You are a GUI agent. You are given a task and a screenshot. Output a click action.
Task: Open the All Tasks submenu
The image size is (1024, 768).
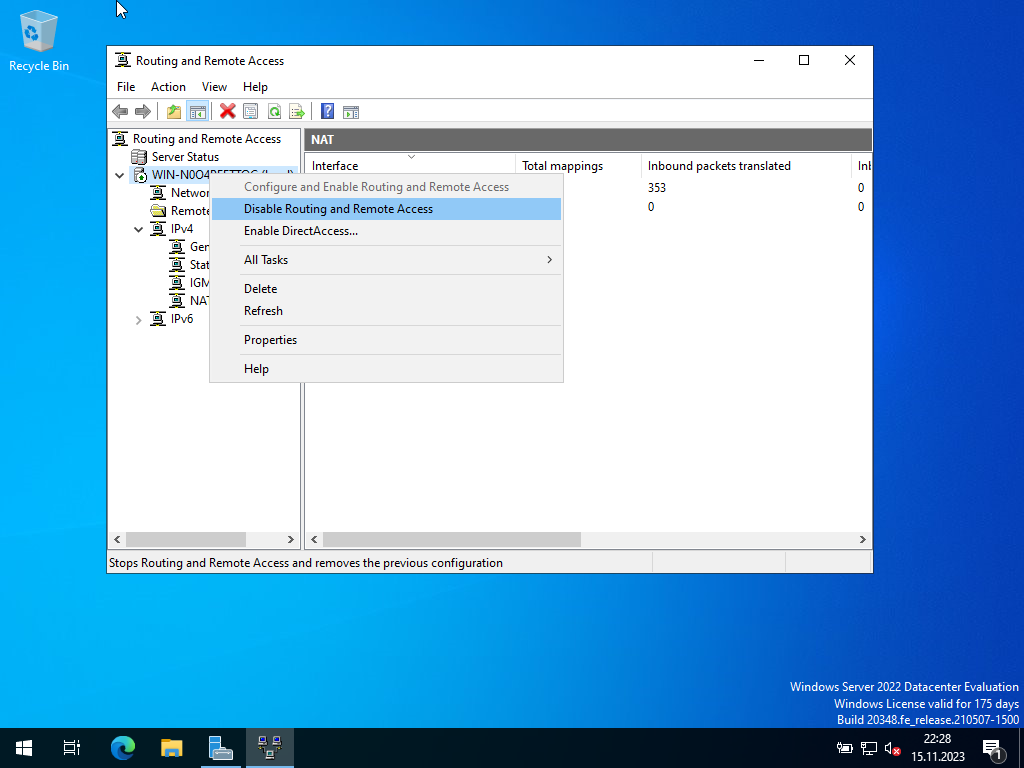point(386,260)
